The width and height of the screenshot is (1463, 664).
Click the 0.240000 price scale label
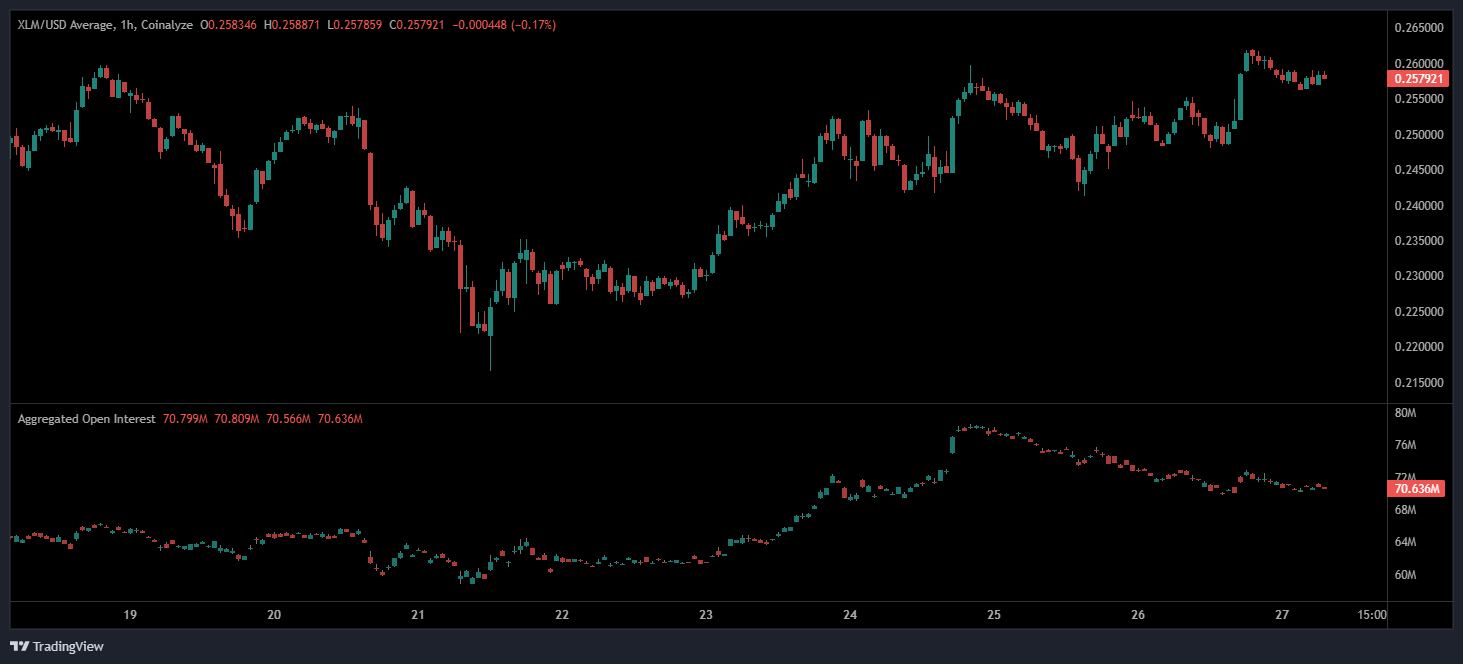pyautogui.click(x=1418, y=206)
